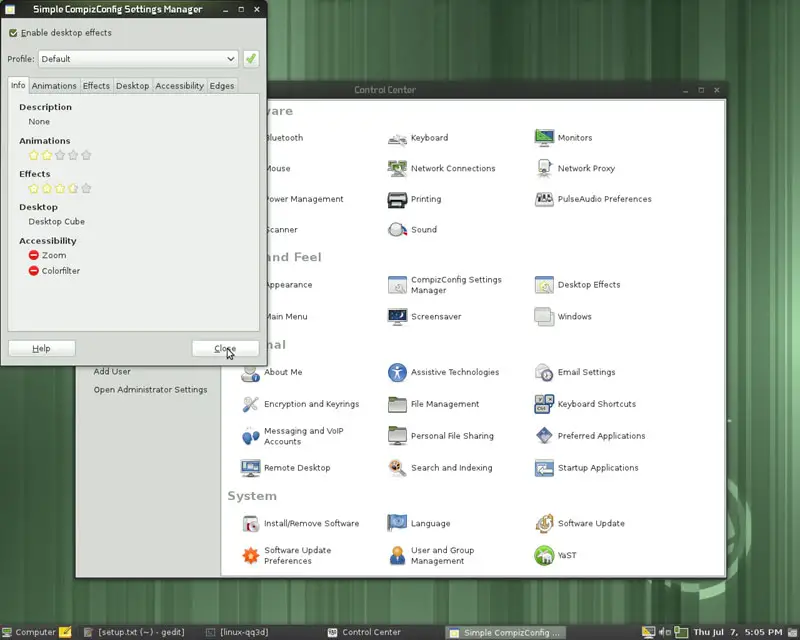Switch to the Animations tab
The image size is (800, 640).
point(54,86)
